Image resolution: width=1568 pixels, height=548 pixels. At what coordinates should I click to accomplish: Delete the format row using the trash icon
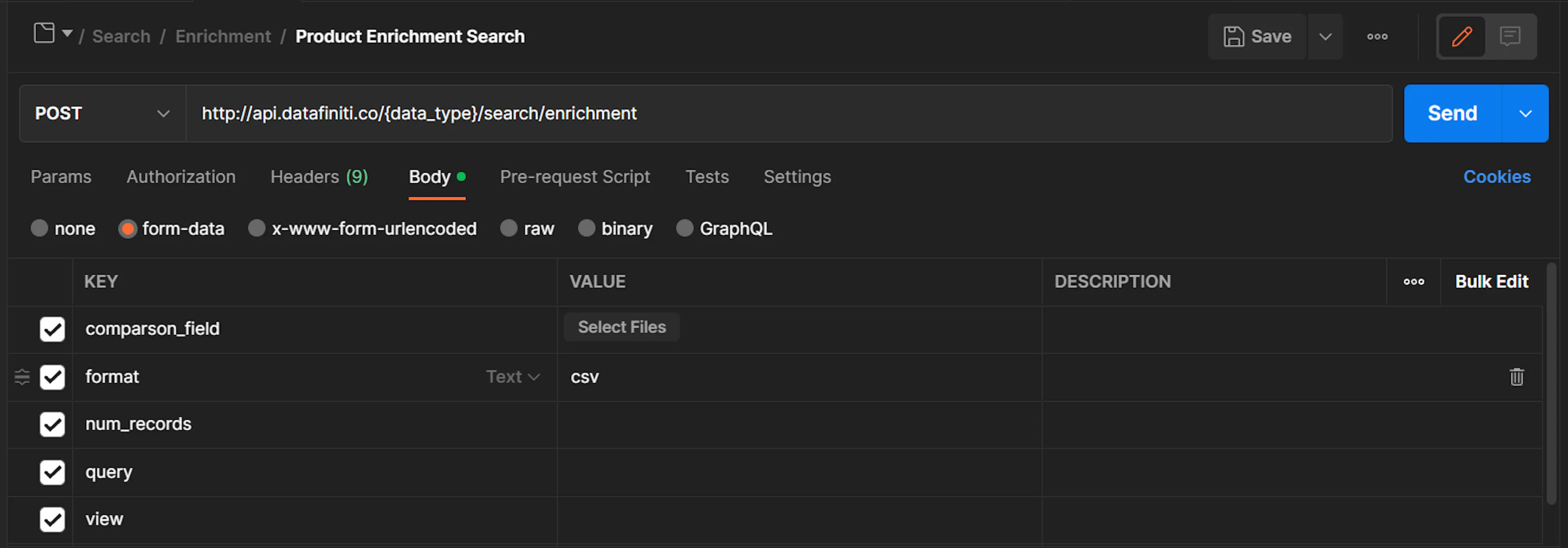coord(1516,377)
